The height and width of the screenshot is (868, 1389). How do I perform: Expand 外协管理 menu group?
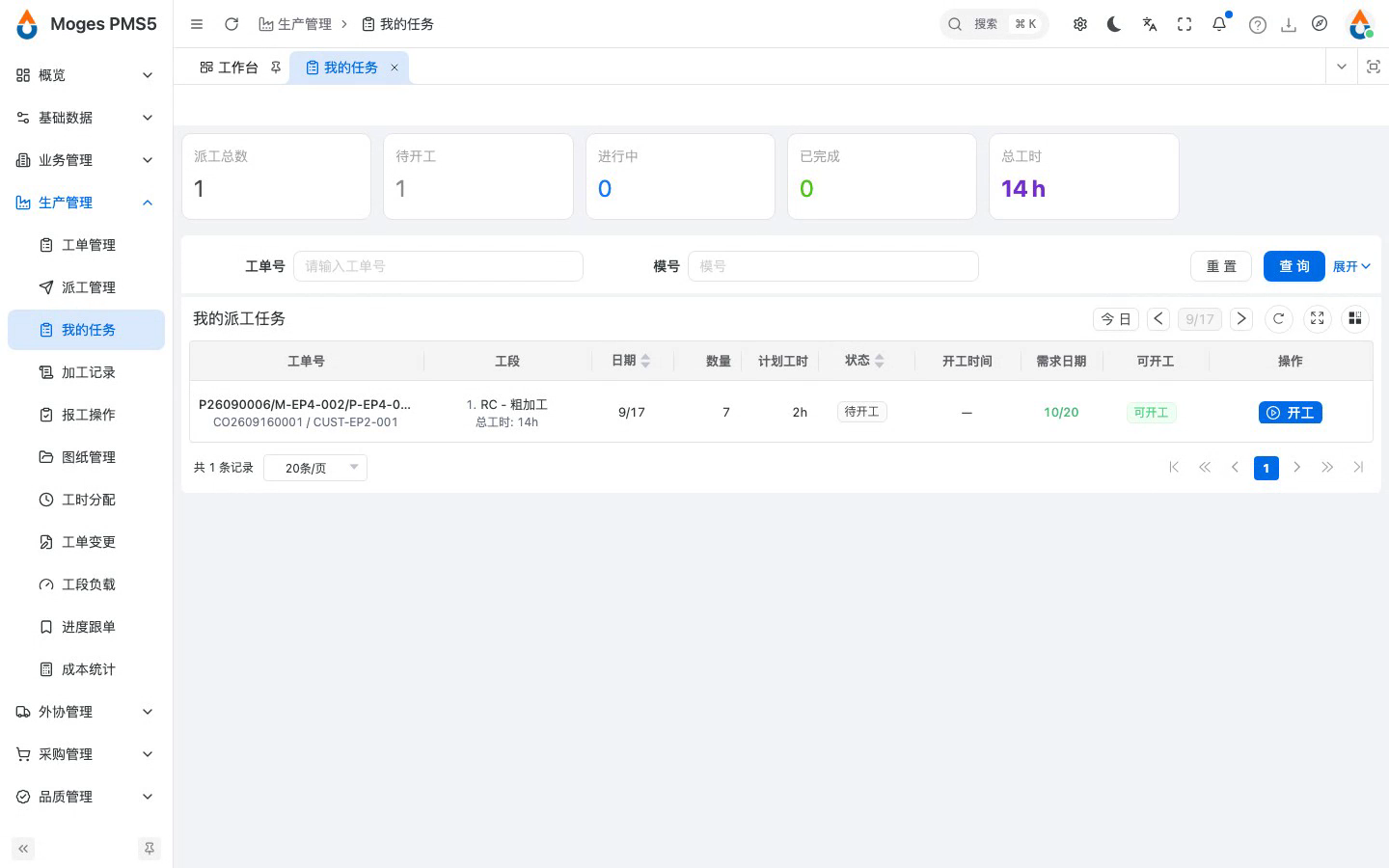[x=86, y=712]
